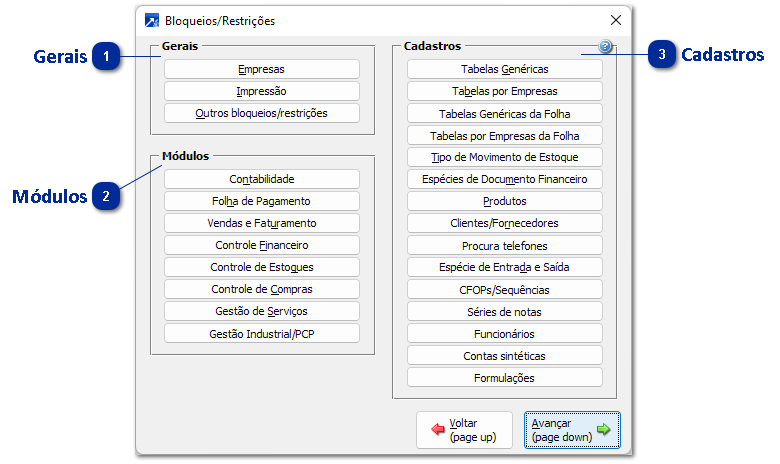Click the app icon in title bar

pyautogui.click(x=152, y=20)
